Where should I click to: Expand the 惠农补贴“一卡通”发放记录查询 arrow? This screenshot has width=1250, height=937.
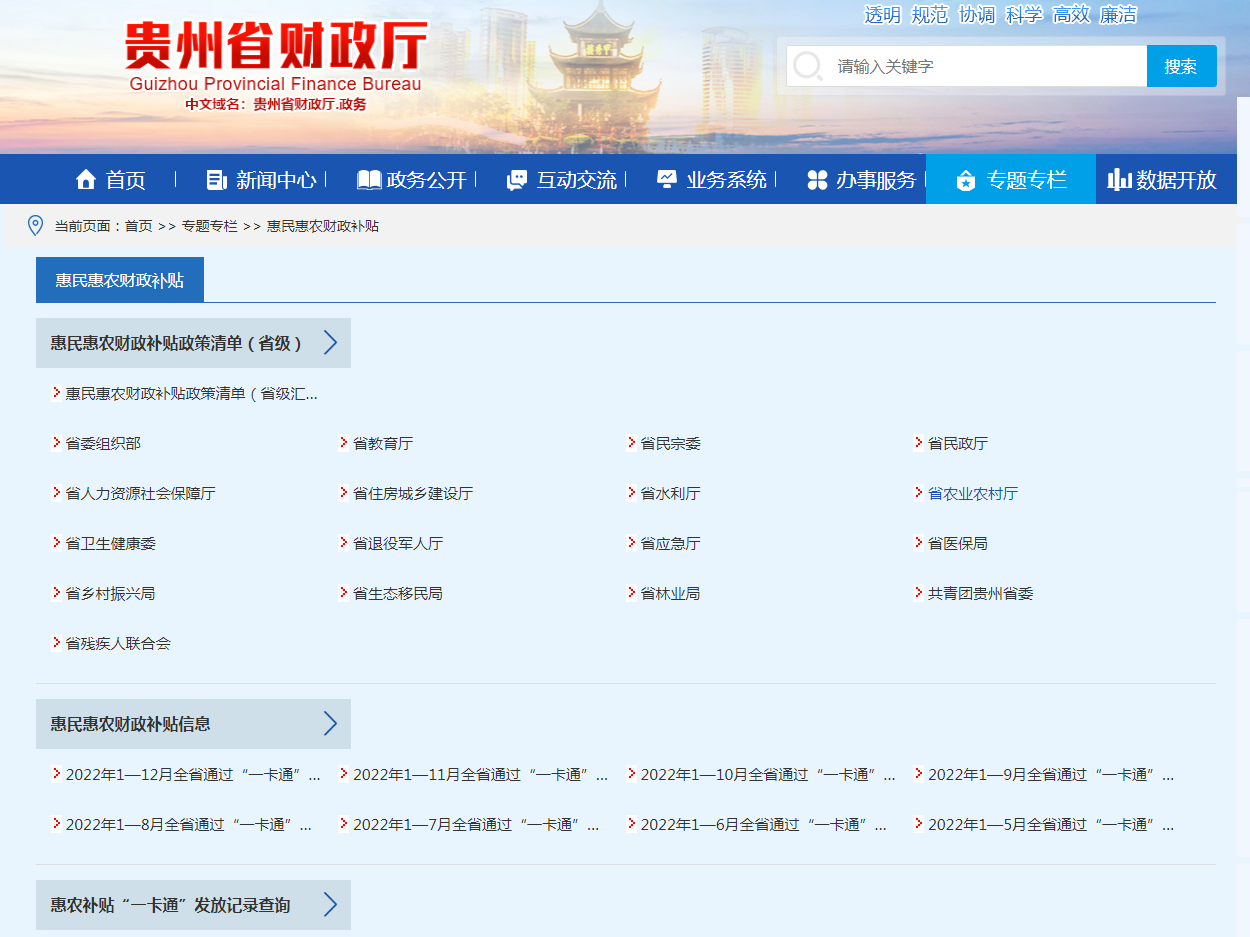[x=331, y=905]
